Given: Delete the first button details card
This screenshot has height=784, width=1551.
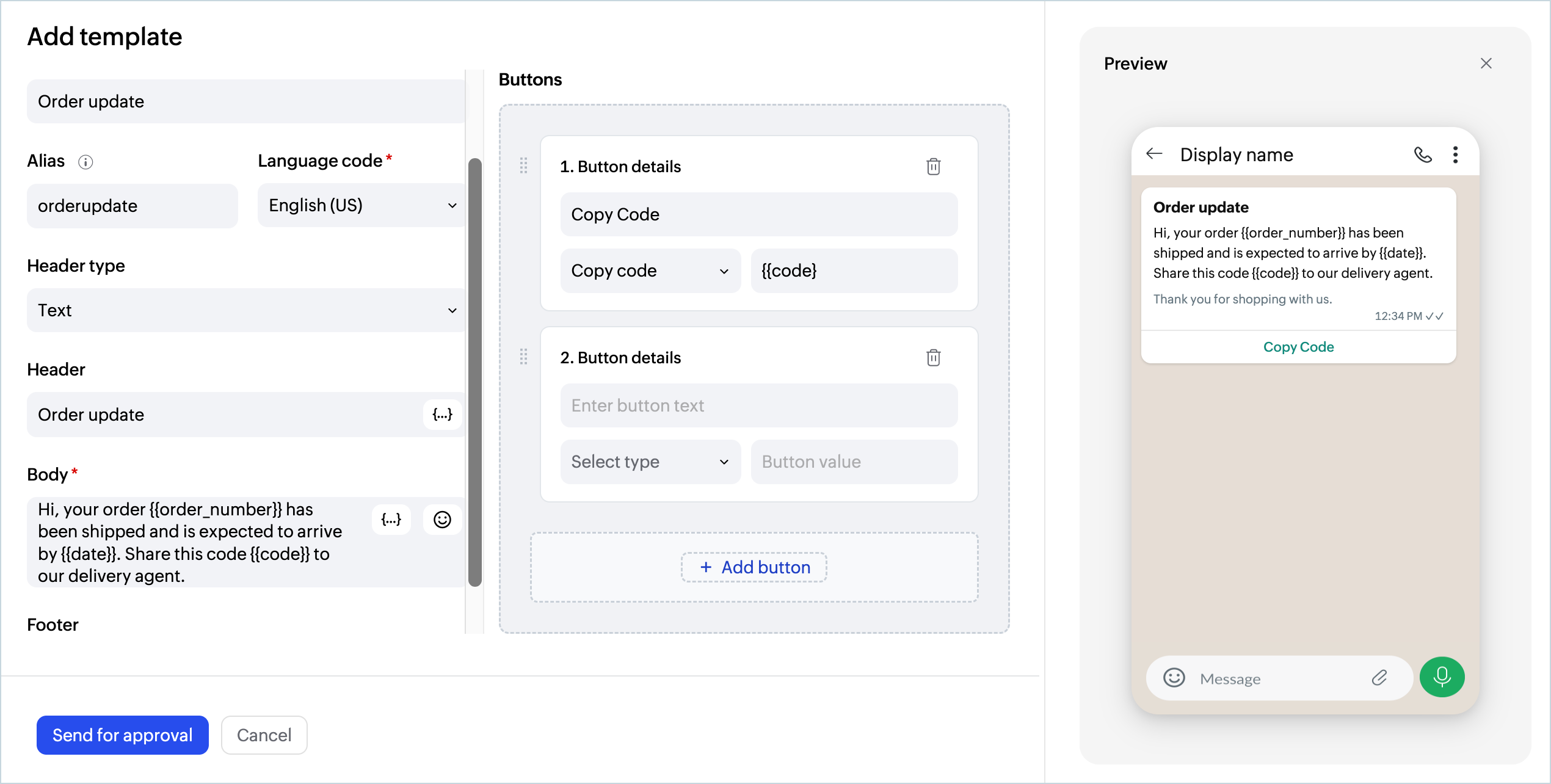Looking at the screenshot, I should 933,166.
